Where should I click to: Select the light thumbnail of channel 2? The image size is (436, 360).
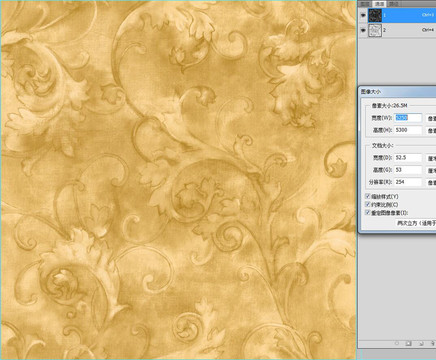375,30
